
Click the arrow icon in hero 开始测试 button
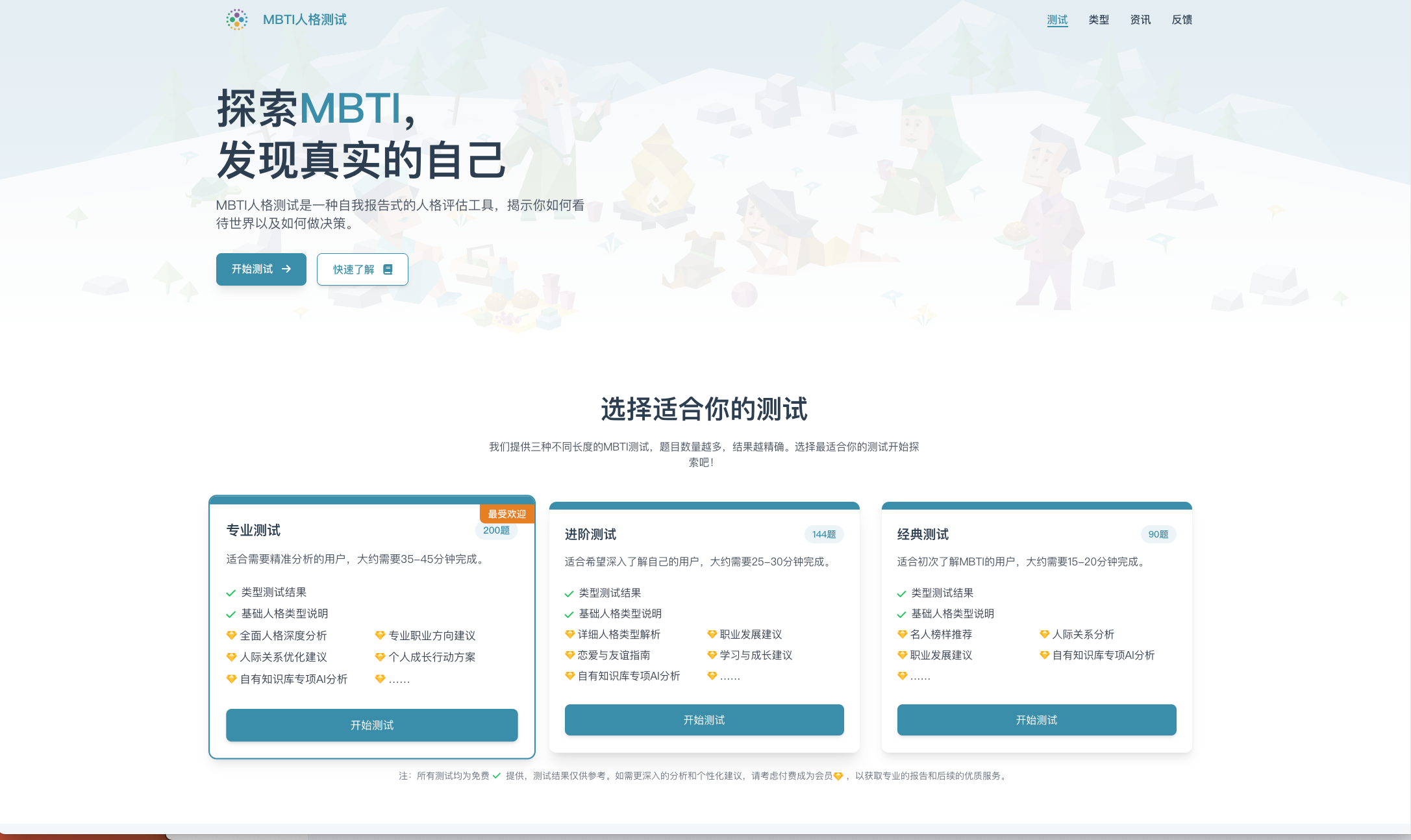286,269
